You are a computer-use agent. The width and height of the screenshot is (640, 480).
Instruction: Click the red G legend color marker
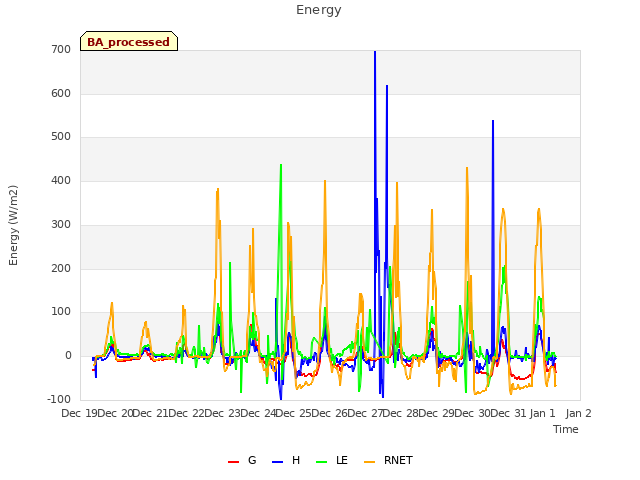point(233,462)
